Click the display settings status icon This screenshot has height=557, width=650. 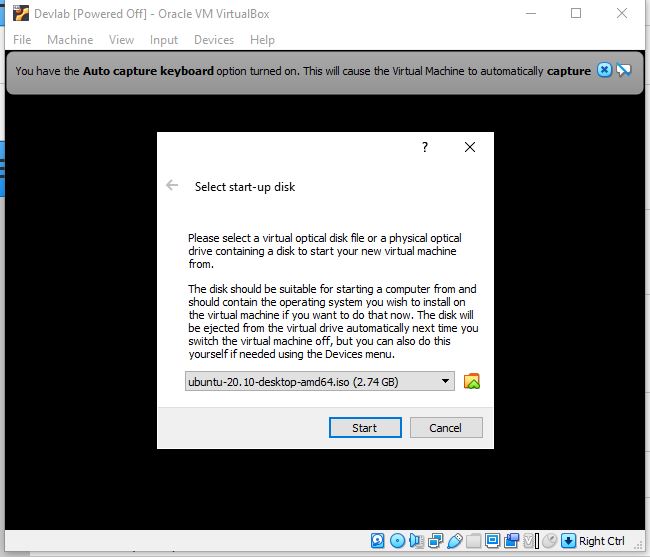point(492,541)
